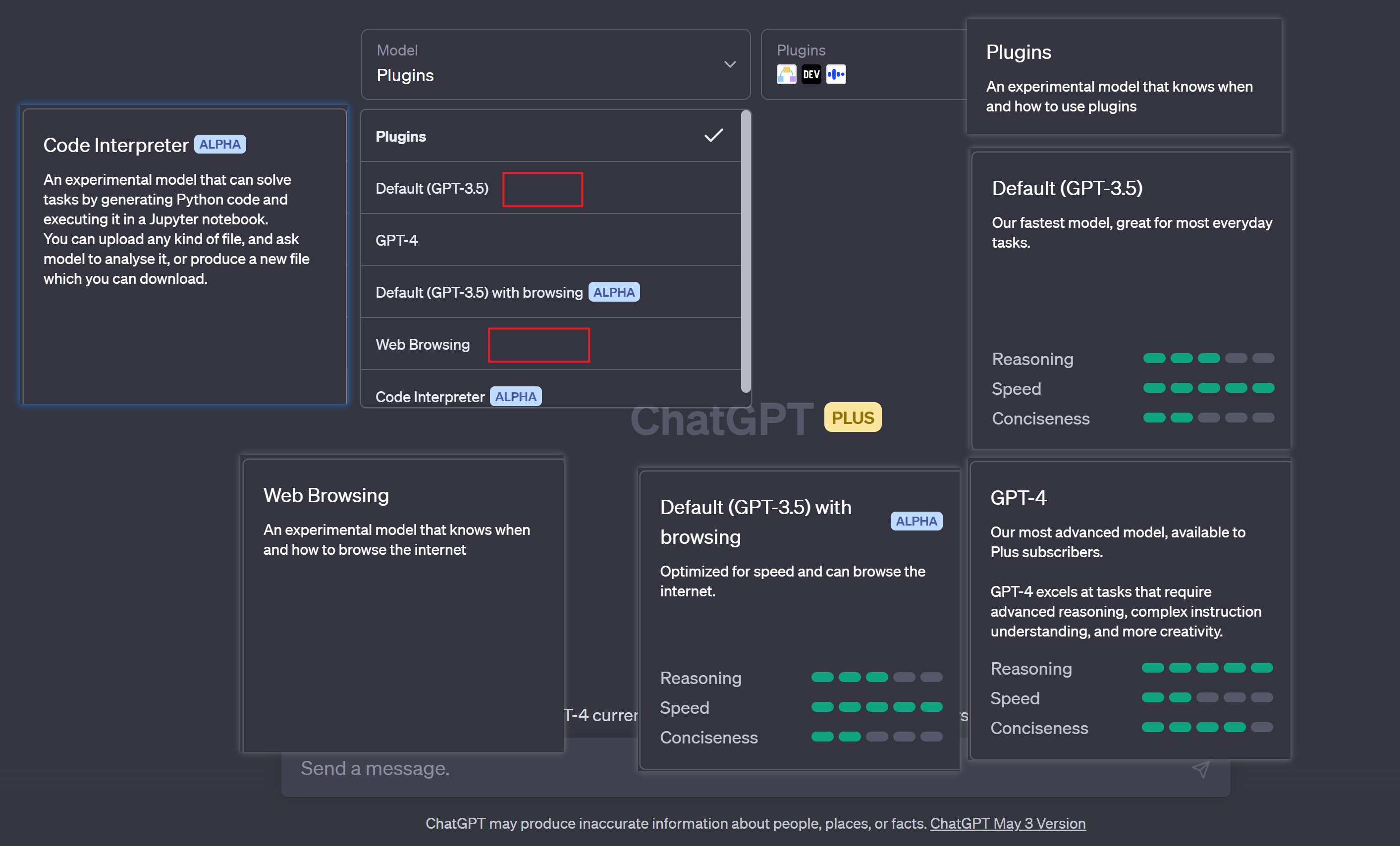Click the send message paper plane icon
This screenshot has height=846, width=1400.
[x=1201, y=769]
